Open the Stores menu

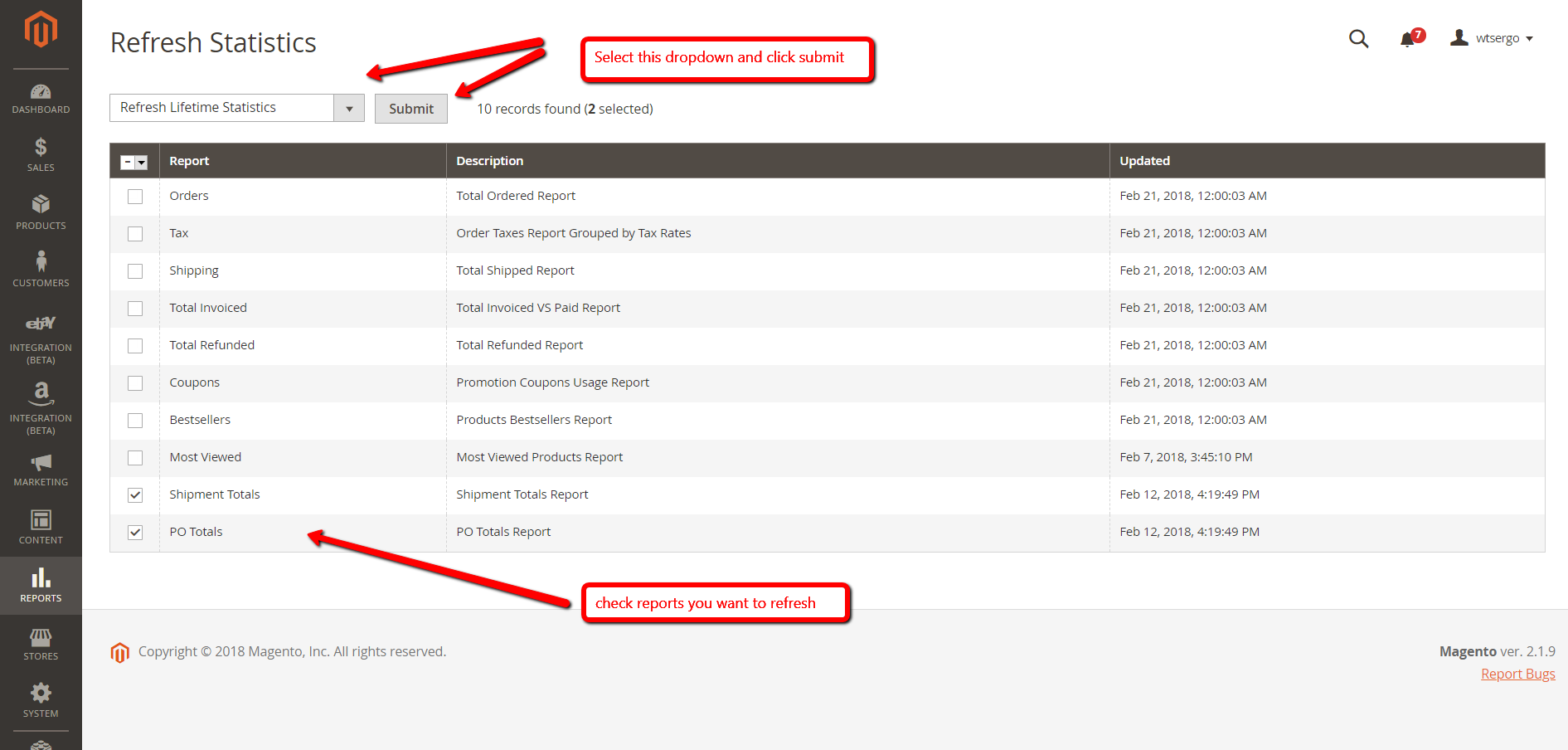pos(41,644)
